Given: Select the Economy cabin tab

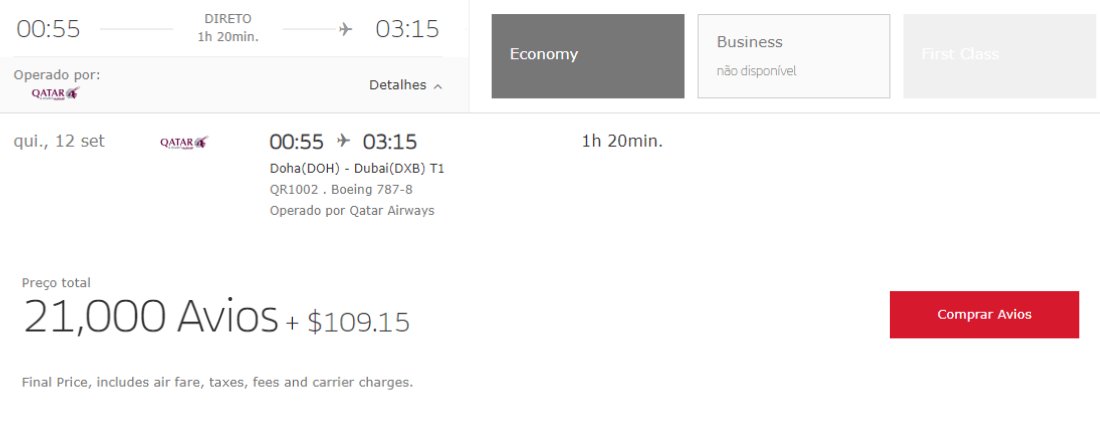Looking at the screenshot, I should (588, 56).
